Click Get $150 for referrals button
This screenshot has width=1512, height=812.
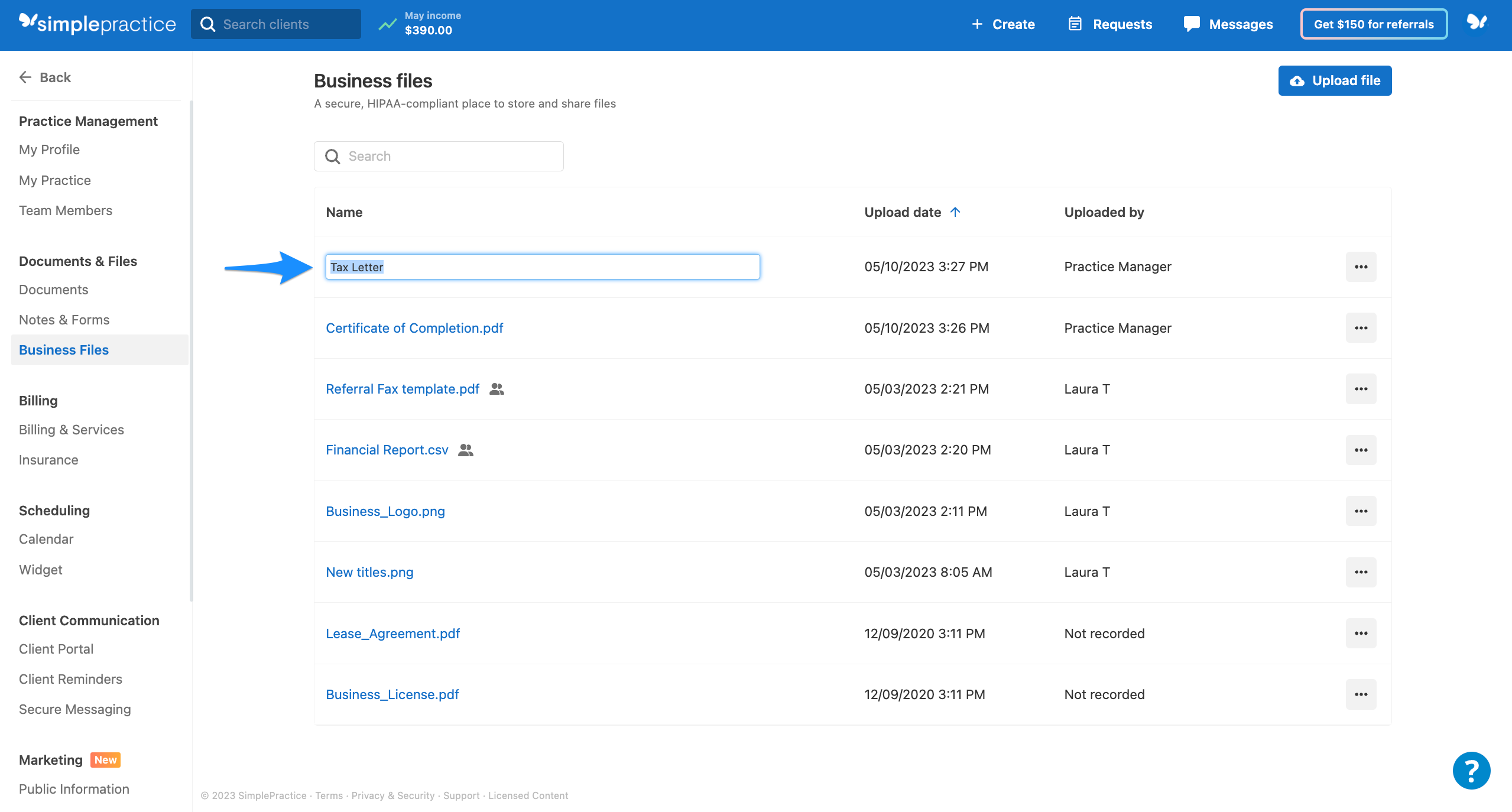(x=1374, y=24)
